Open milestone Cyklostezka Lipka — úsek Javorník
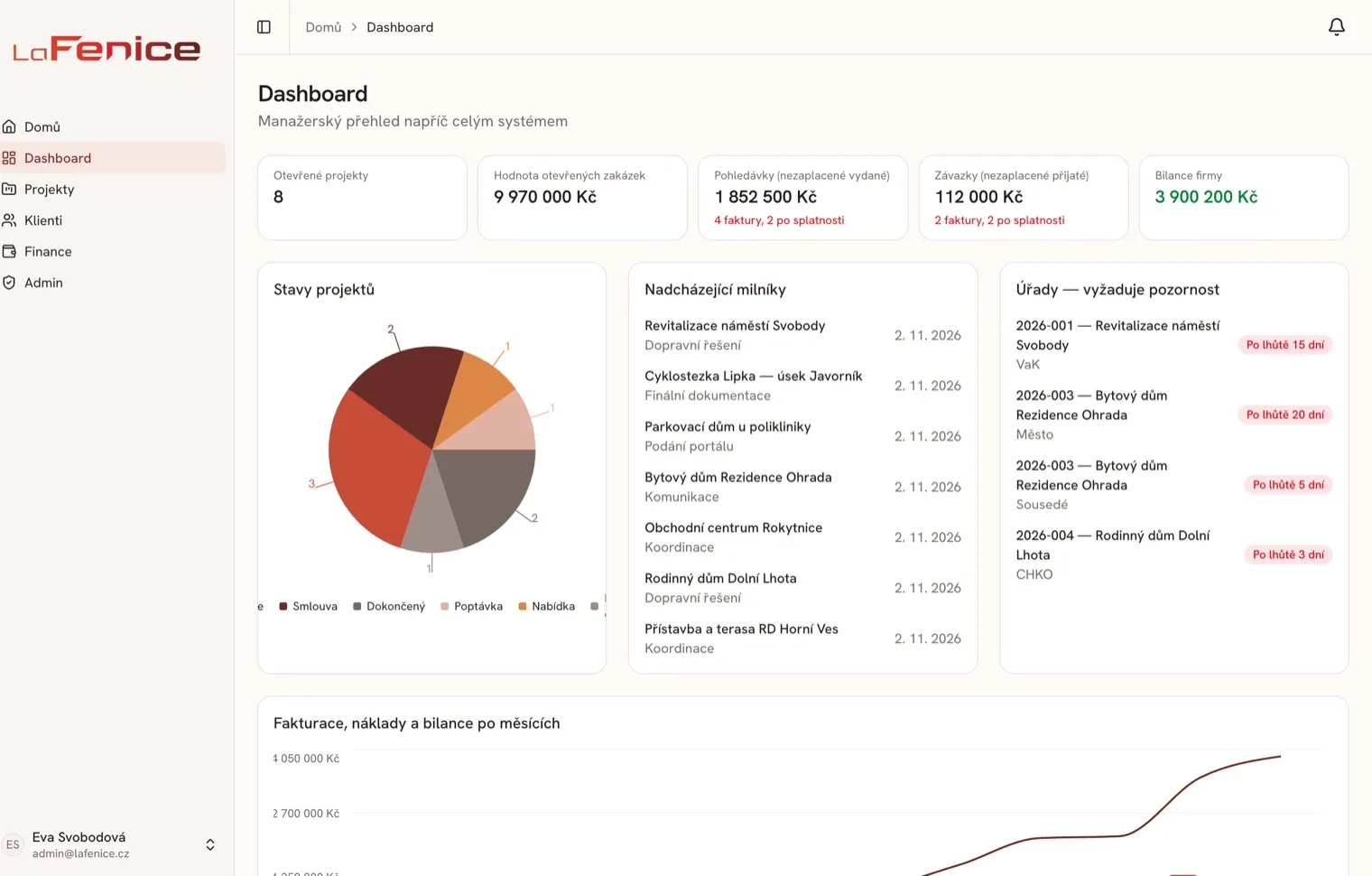The height and width of the screenshot is (876, 1372). (x=802, y=386)
